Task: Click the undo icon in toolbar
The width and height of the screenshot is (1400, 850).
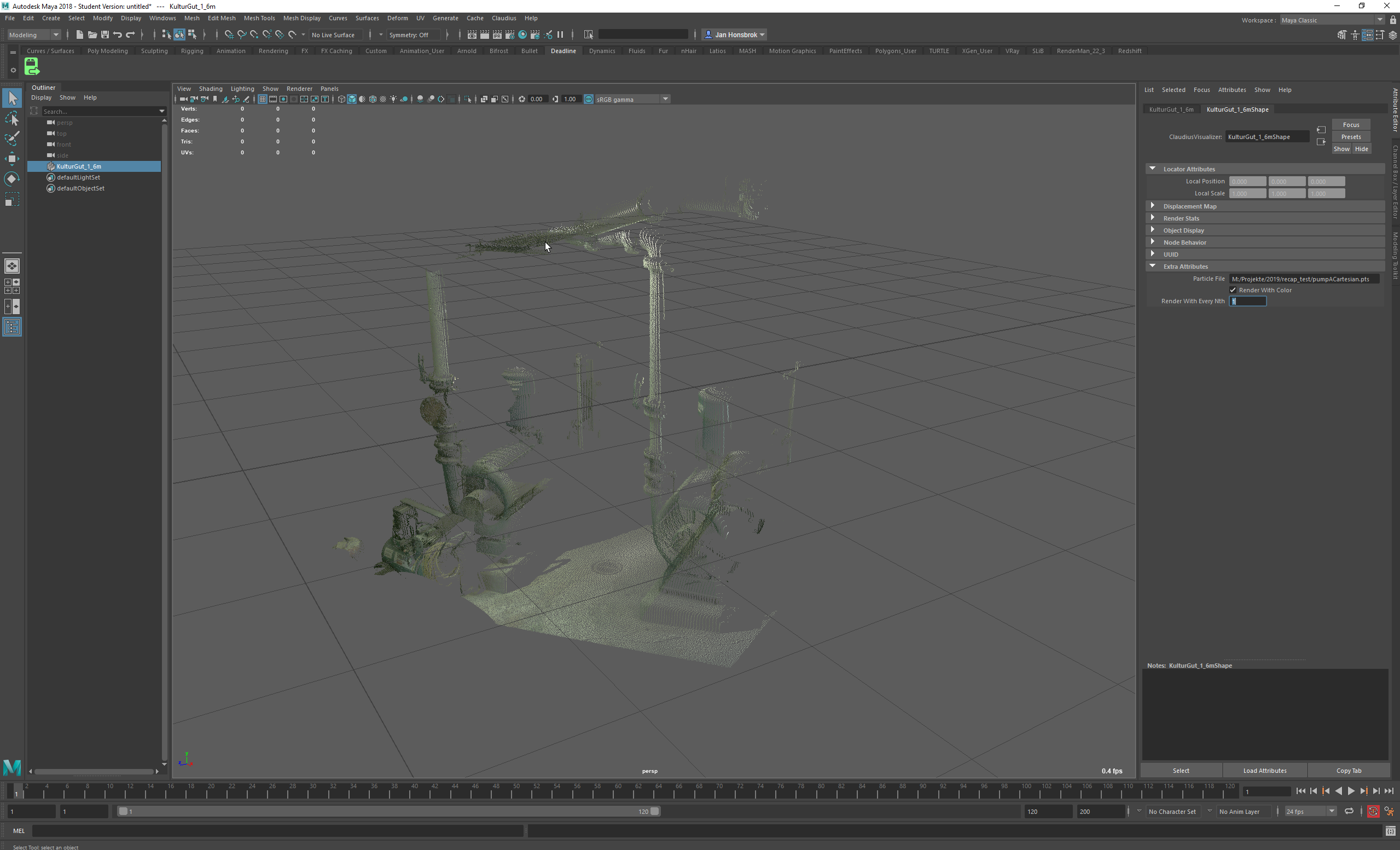Action: [x=118, y=34]
